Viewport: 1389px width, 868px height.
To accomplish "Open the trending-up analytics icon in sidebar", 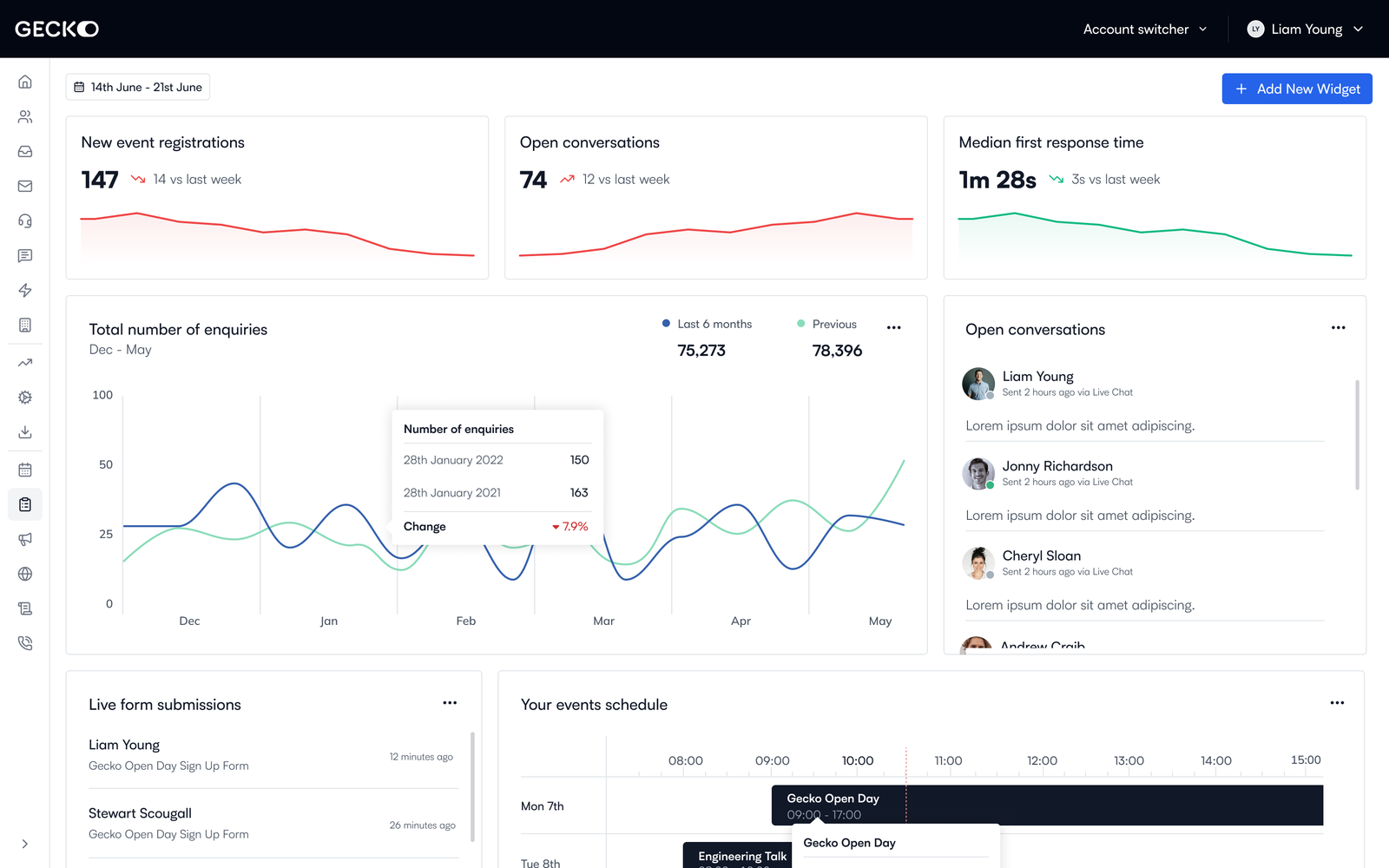I will coord(25,363).
